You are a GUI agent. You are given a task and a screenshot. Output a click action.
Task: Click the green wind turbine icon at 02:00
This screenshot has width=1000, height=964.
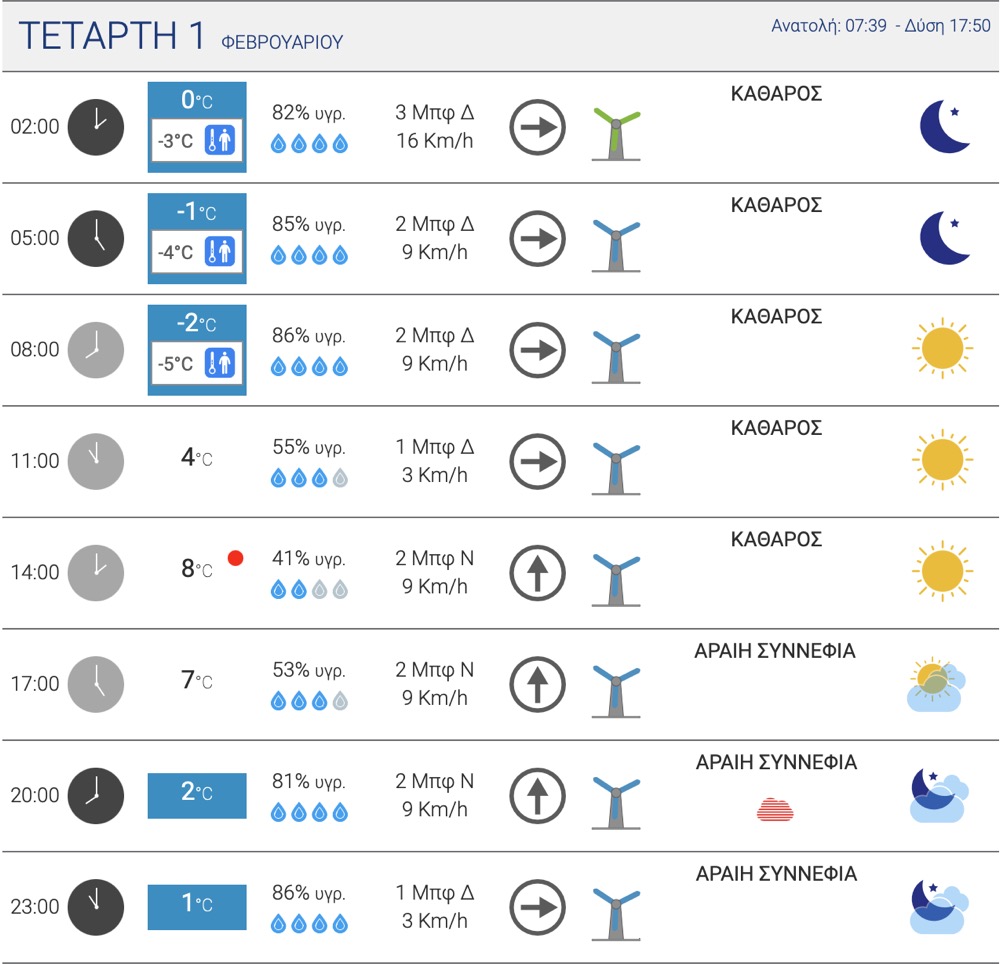tap(616, 133)
